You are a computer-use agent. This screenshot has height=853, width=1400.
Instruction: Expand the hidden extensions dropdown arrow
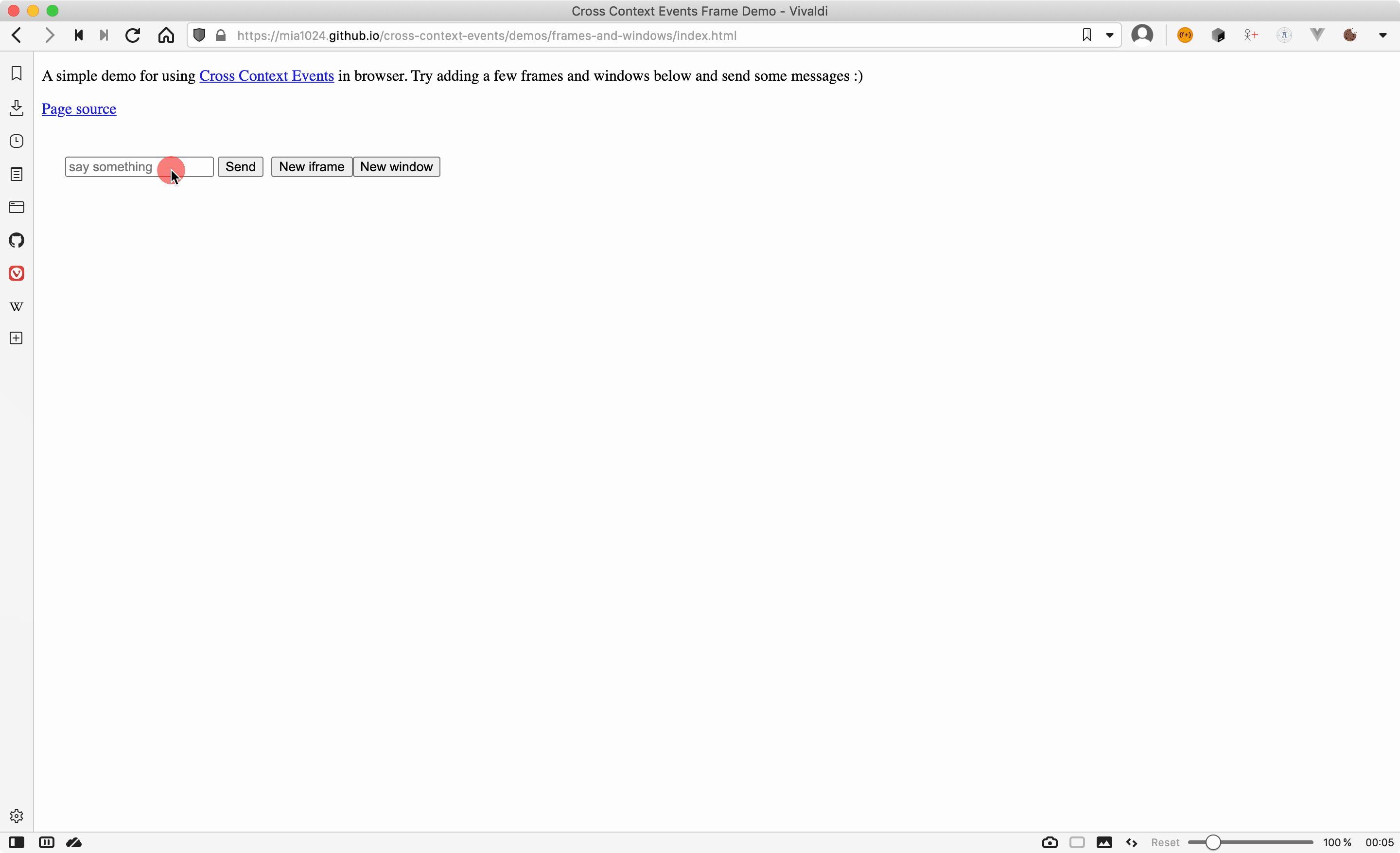tap(1382, 35)
